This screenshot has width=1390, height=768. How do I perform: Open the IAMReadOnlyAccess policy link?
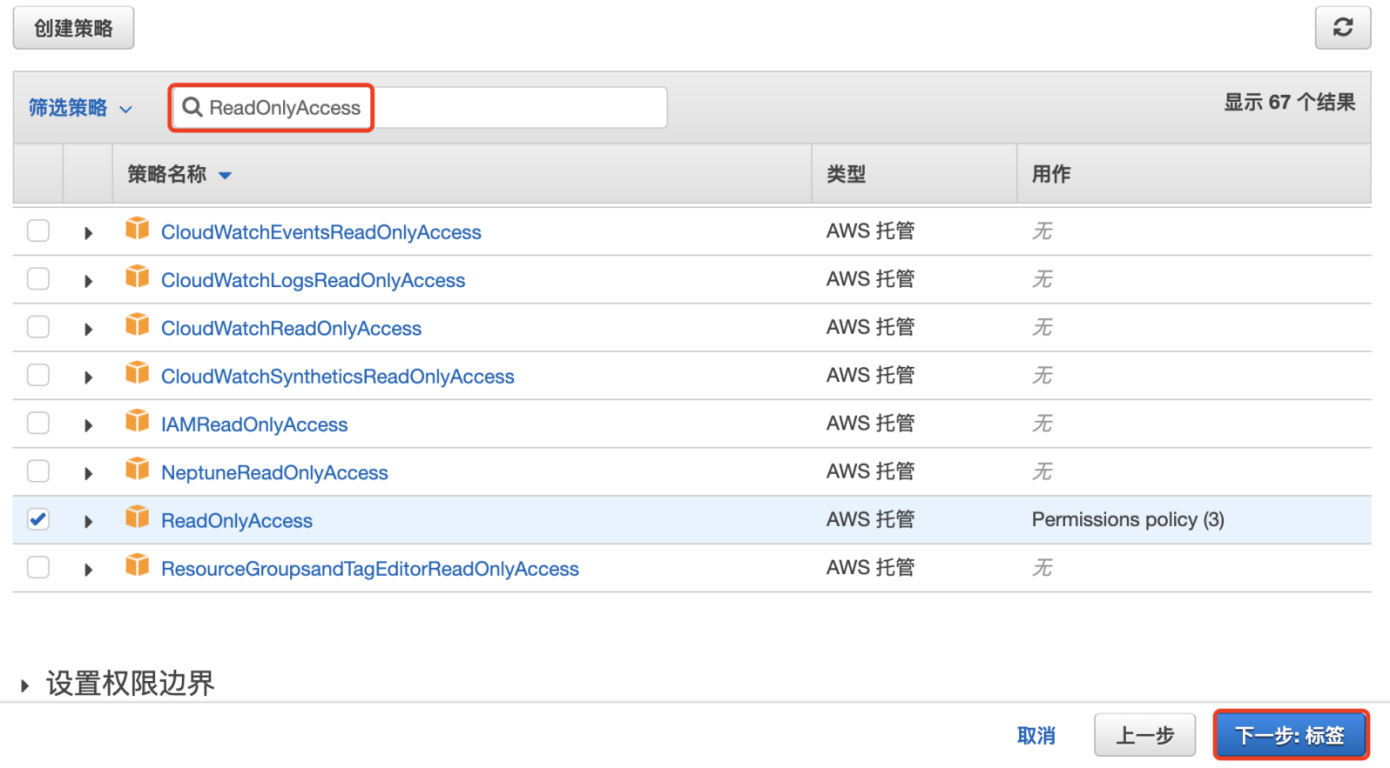click(x=254, y=424)
